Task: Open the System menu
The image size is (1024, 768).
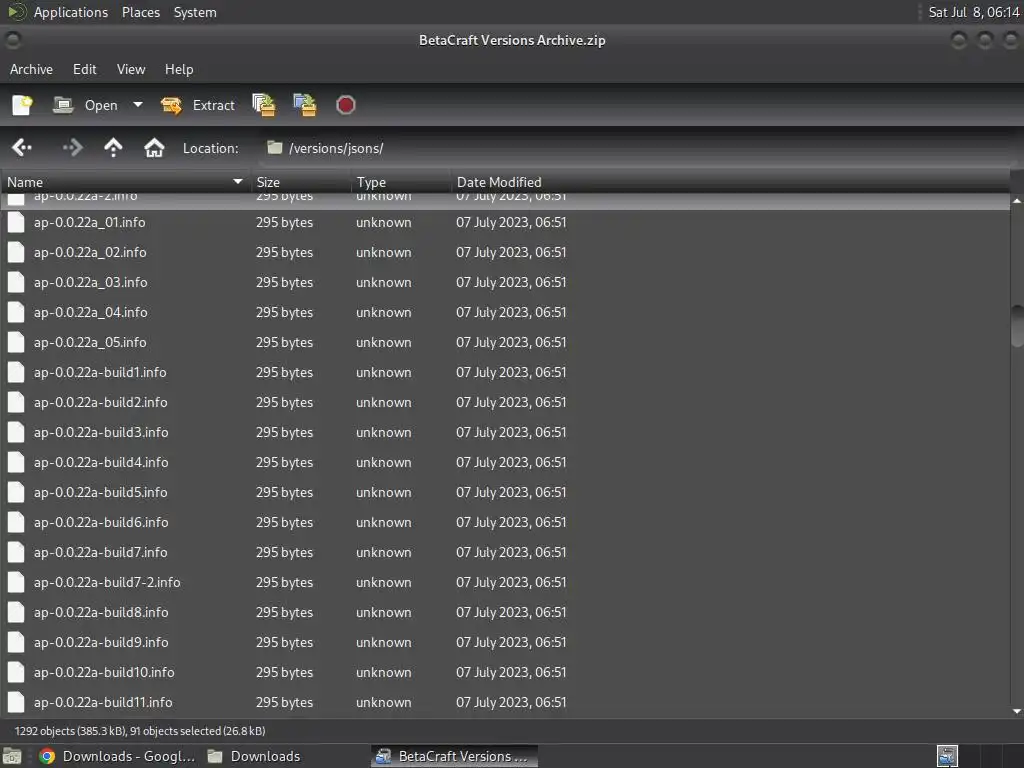Action: click(x=195, y=12)
